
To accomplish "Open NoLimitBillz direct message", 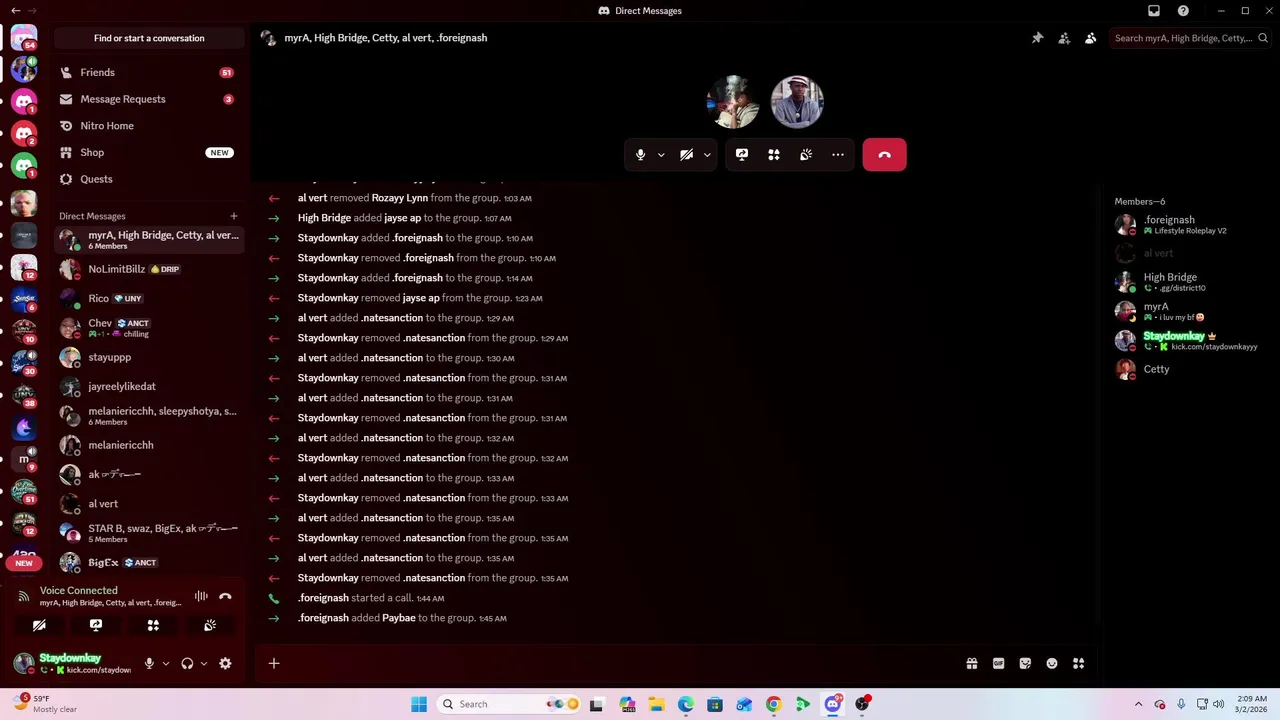I will [147, 269].
